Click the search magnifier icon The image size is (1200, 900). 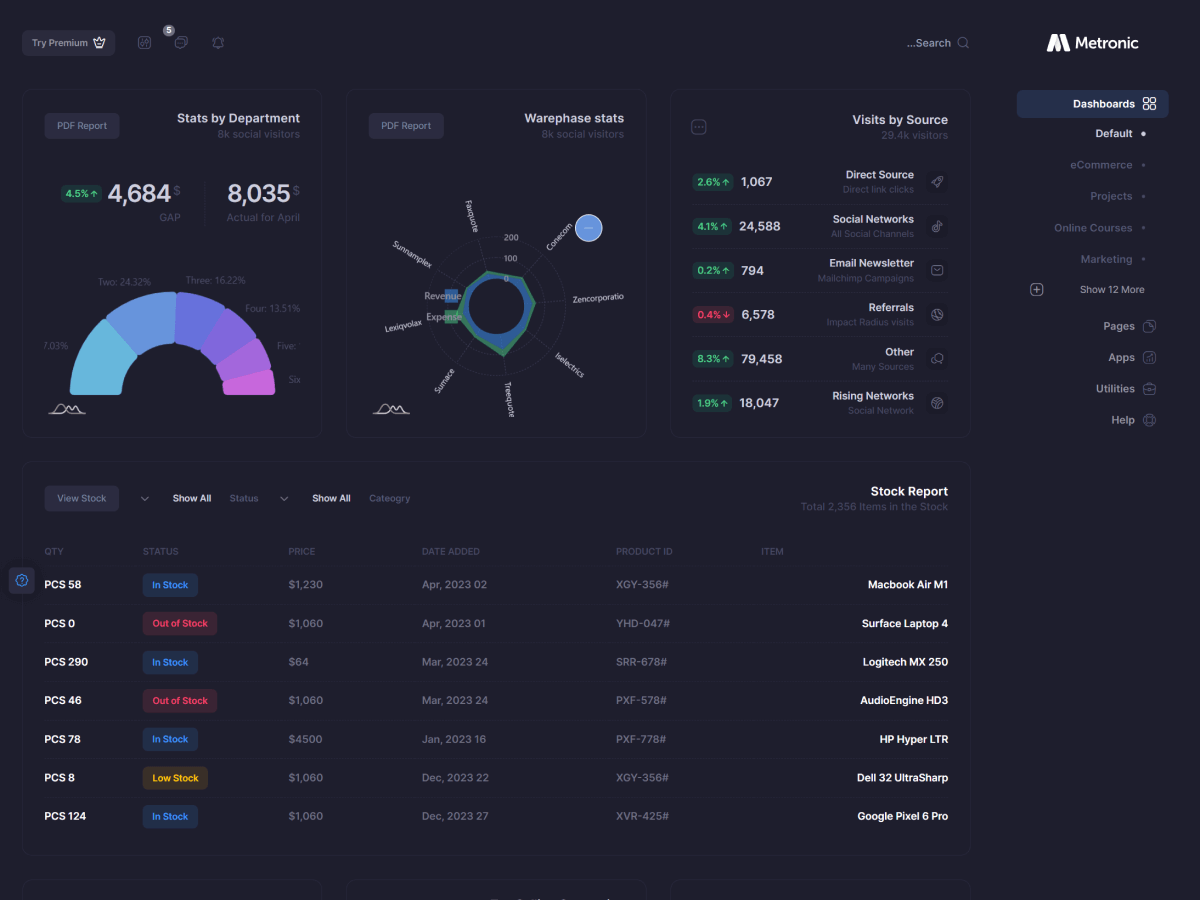point(963,43)
